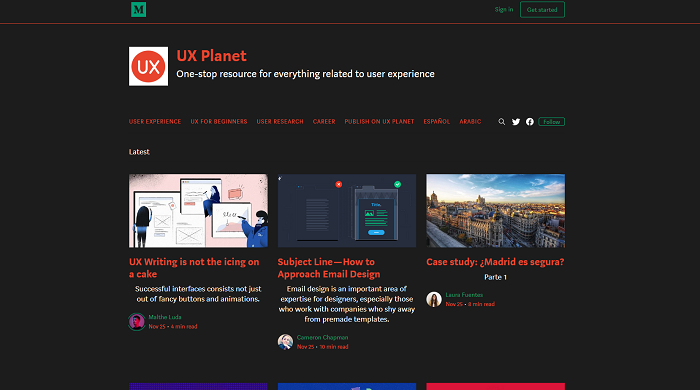Open the User Experience section
The width and height of the screenshot is (700, 390).
(155, 121)
